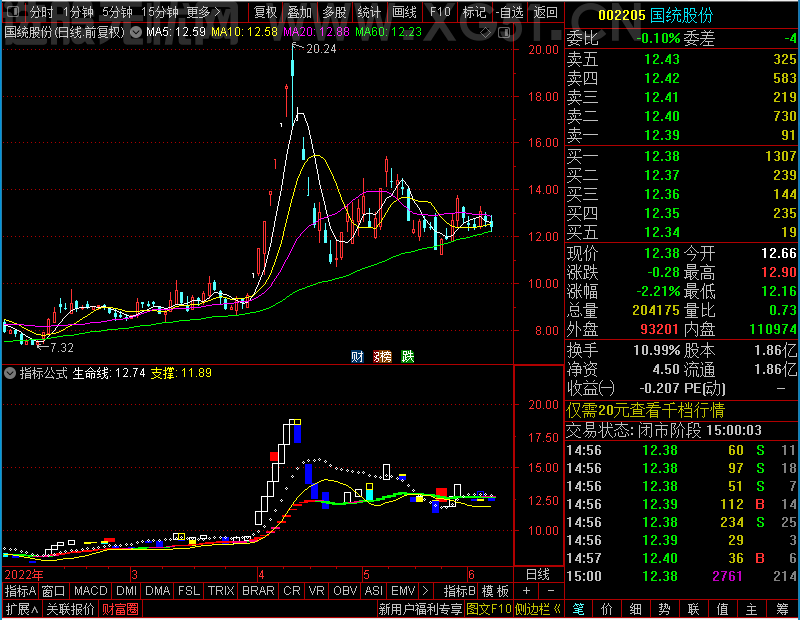
Task: Click the 7.32 low price marker
Action: [62, 348]
